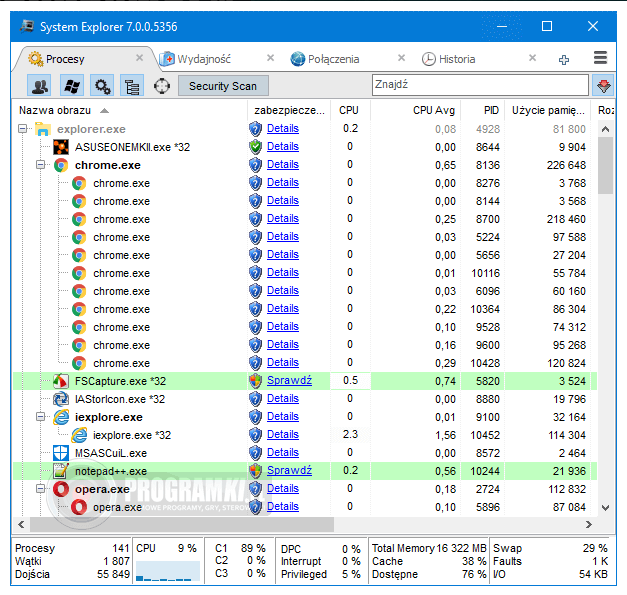
Task: Select the chrome.exe row with PID 8700
Action: click(x=305, y=219)
